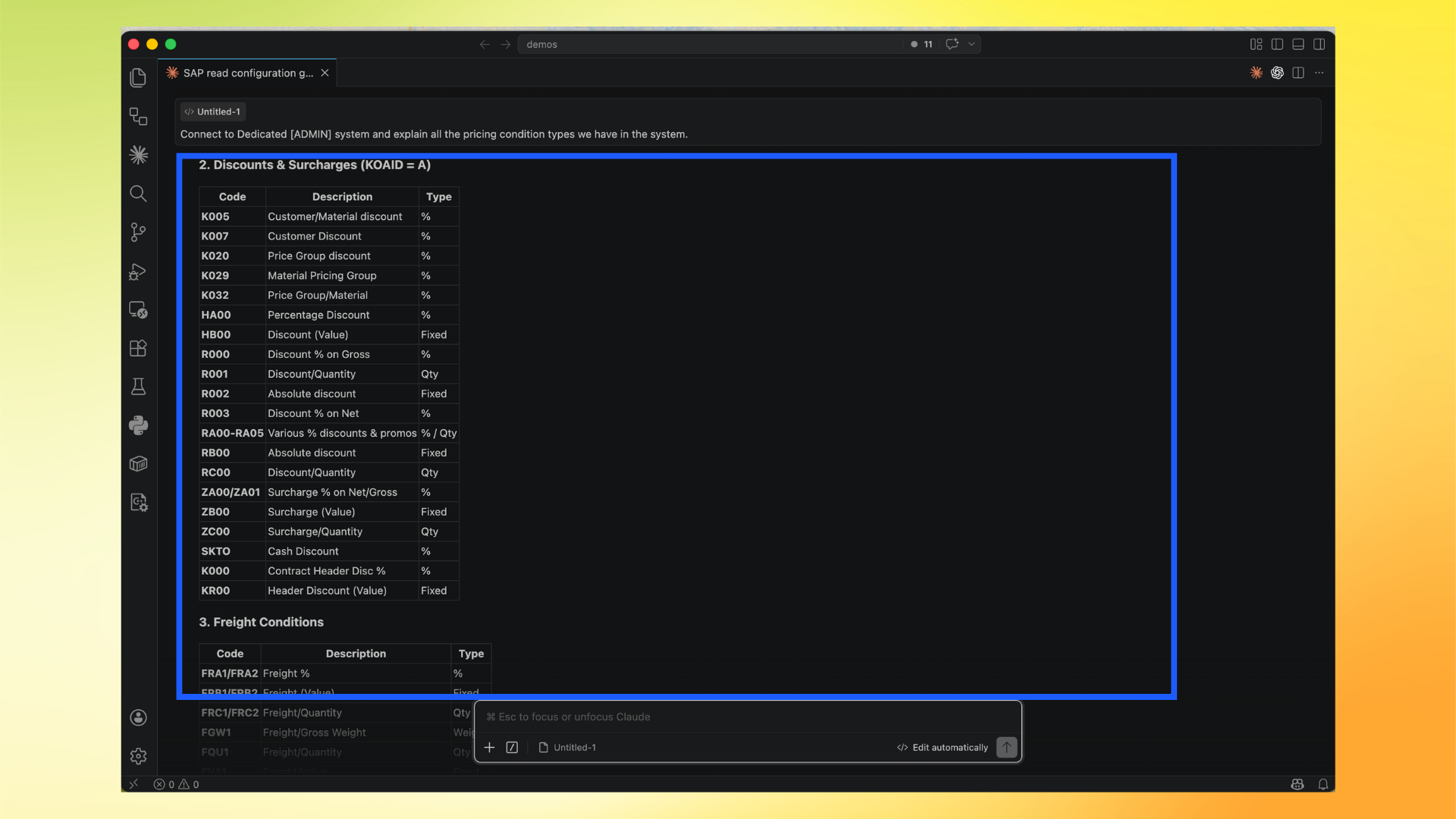Close the SAP read configuration tab
Screen dimensions: 1456x819
(325, 73)
